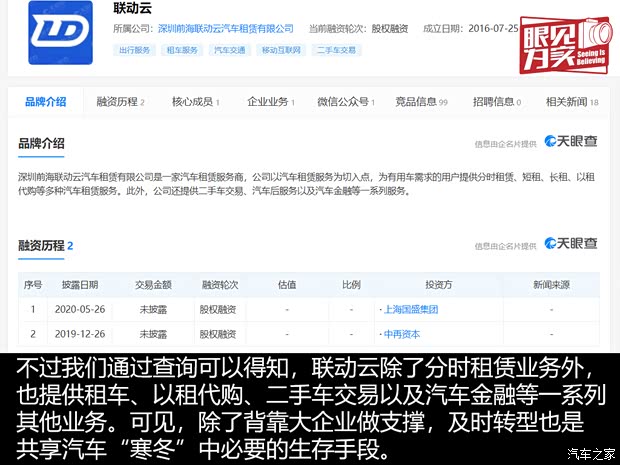Open investor link 中再资本

click(x=402, y=334)
